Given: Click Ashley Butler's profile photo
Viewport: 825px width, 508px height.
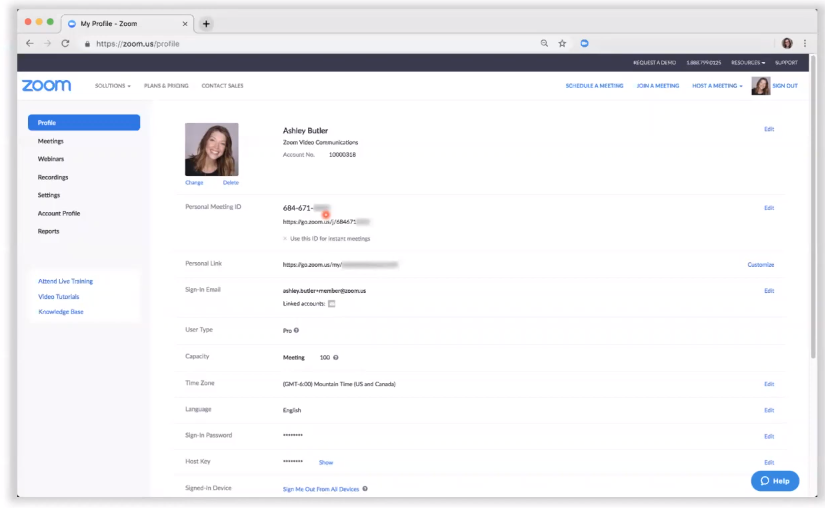Looking at the screenshot, I should pos(212,149).
